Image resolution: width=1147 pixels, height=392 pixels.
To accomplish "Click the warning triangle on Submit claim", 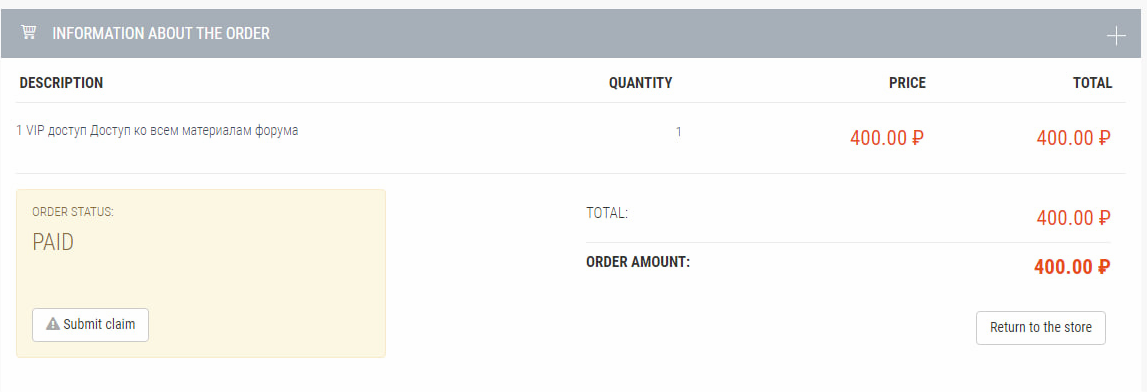I will click(x=53, y=324).
